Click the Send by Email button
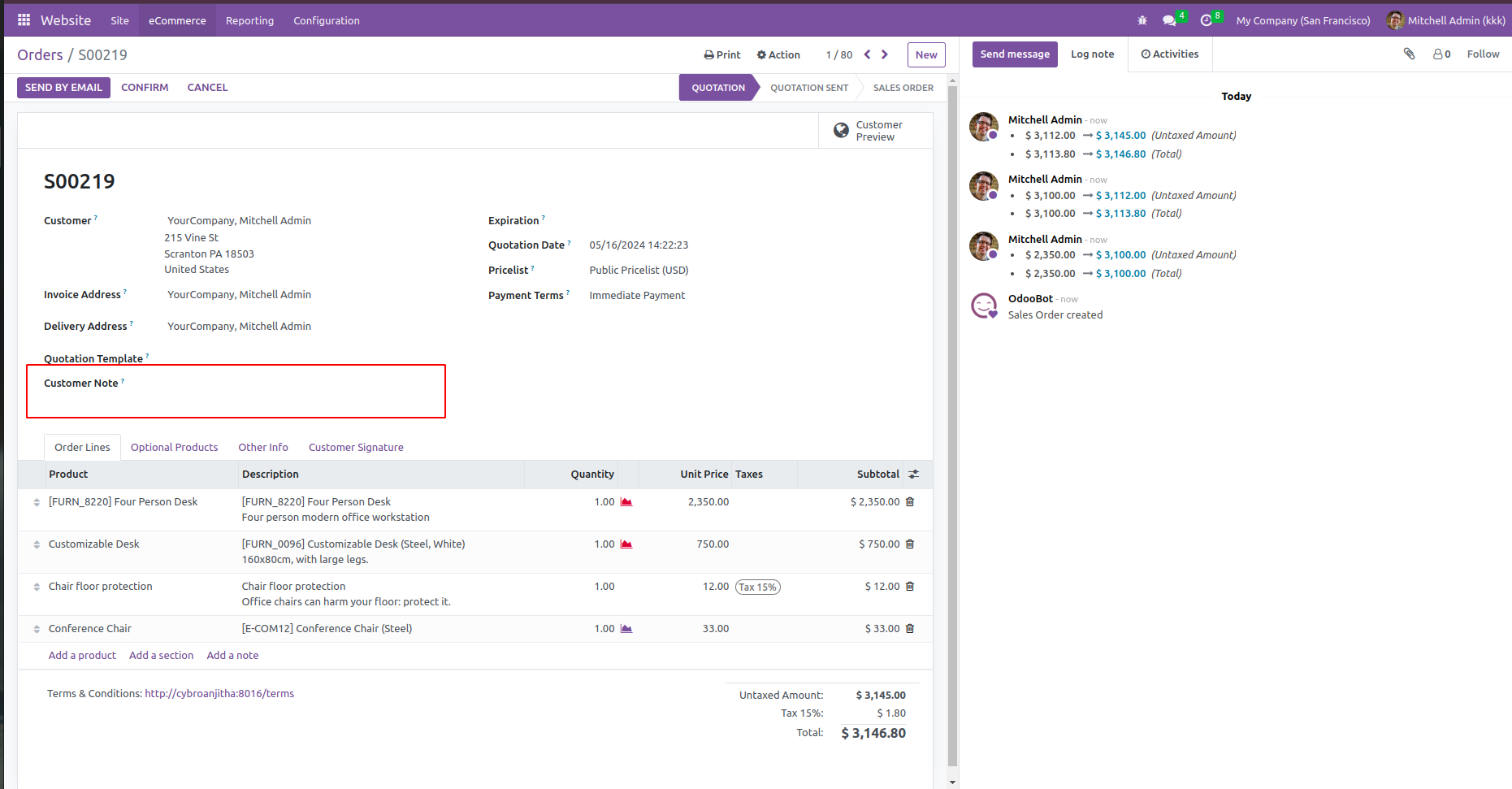The height and width of the screenshot is (789, 1512). click(x=63, y=88)
